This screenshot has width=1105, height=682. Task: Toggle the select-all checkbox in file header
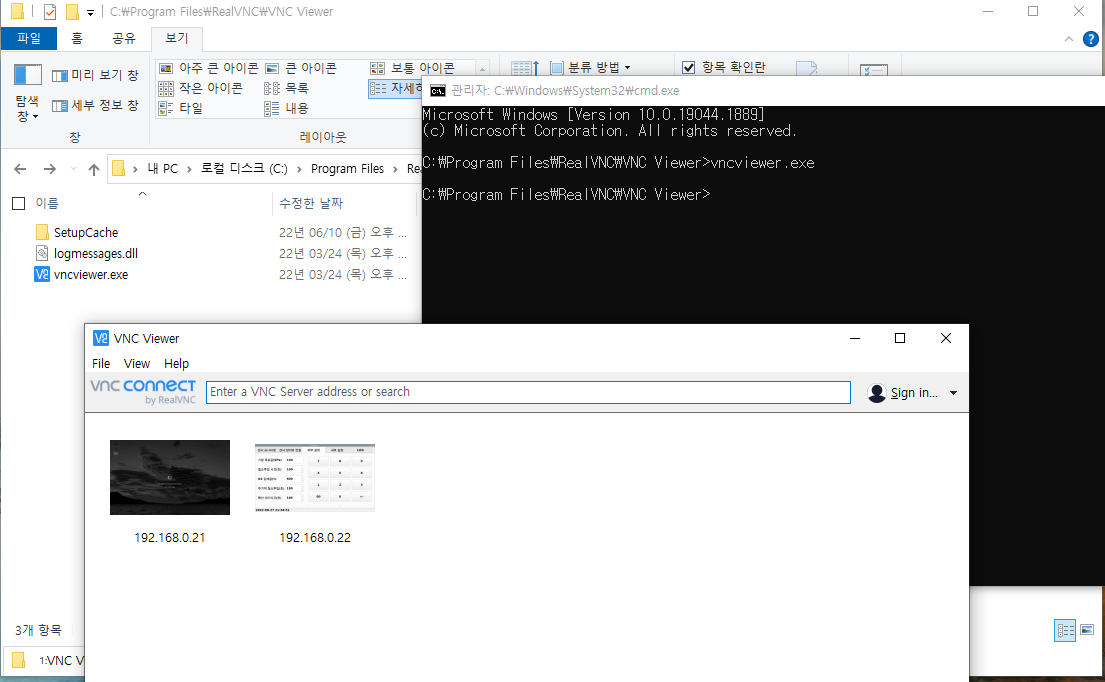[x=19, y=204]
